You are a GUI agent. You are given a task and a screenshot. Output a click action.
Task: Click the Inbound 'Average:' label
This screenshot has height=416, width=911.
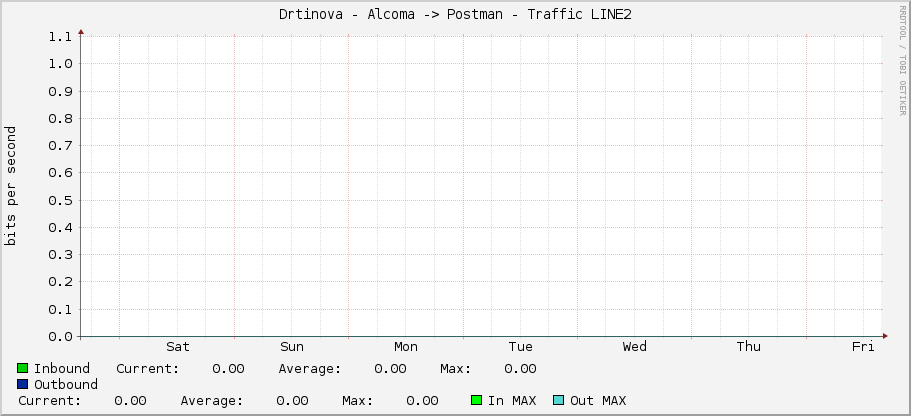tap(310, 368)
